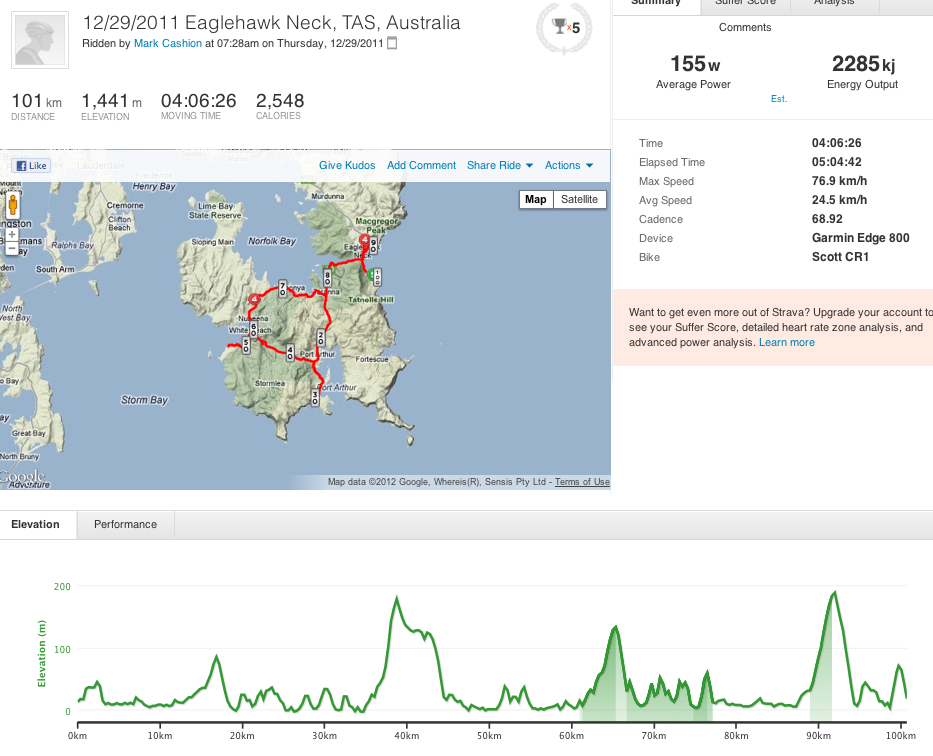Screen dimensions: 933x756
Task: Switch to the Performance tab
Action: 125,524
